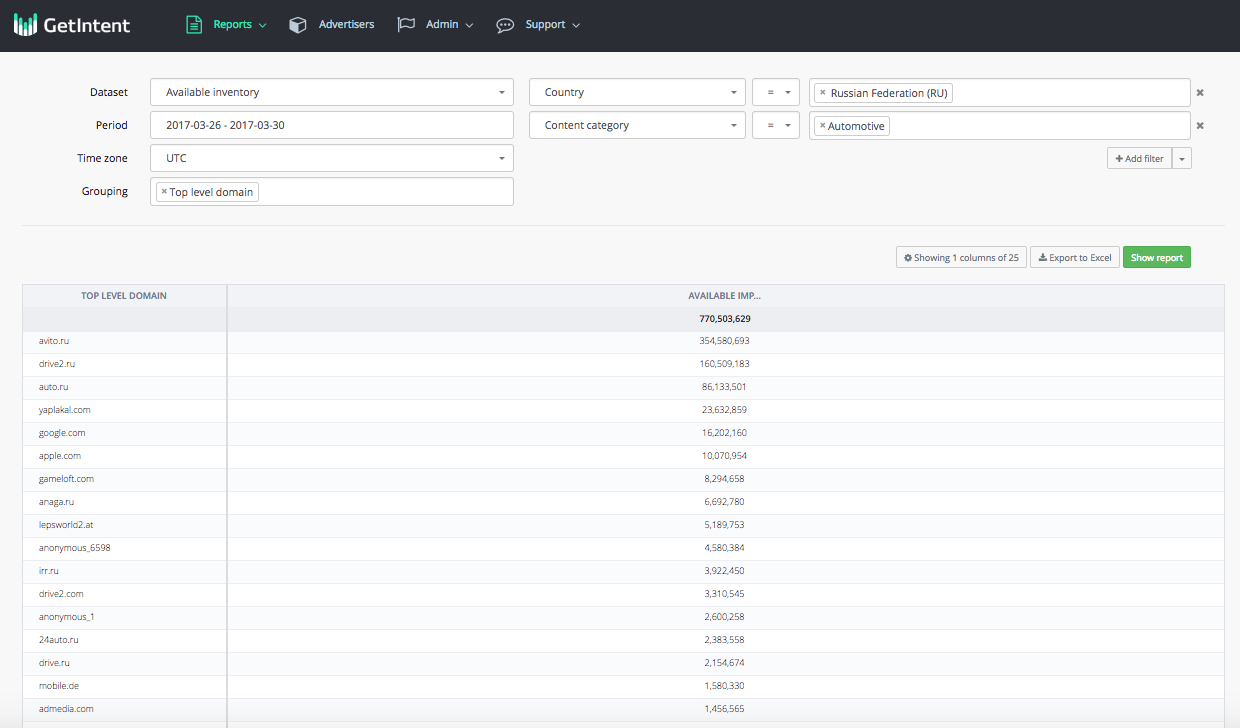Remove the Country filter row

point(1200,93)
